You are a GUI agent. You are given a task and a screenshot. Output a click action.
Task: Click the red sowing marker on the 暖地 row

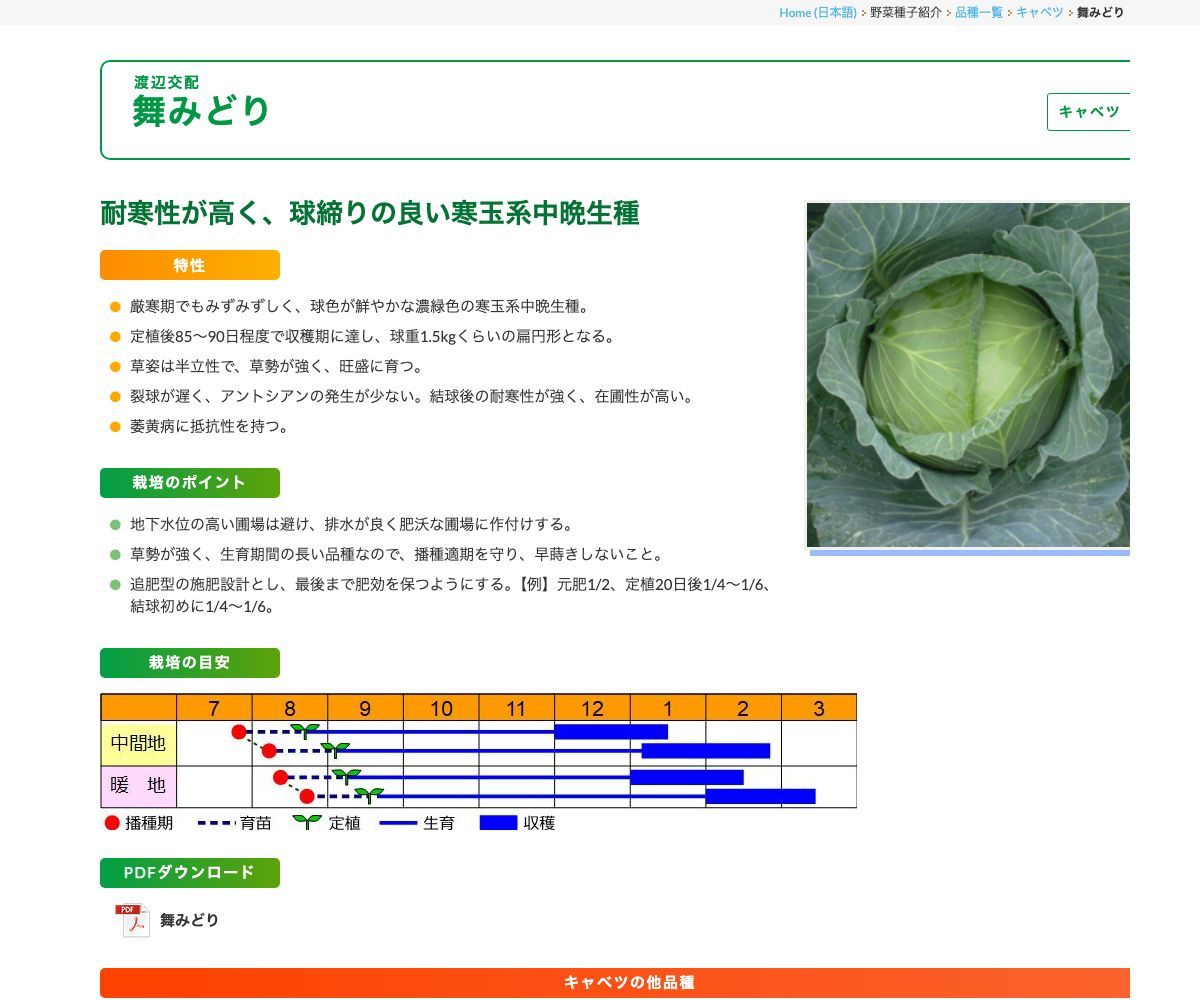click(x=280, y=775)
